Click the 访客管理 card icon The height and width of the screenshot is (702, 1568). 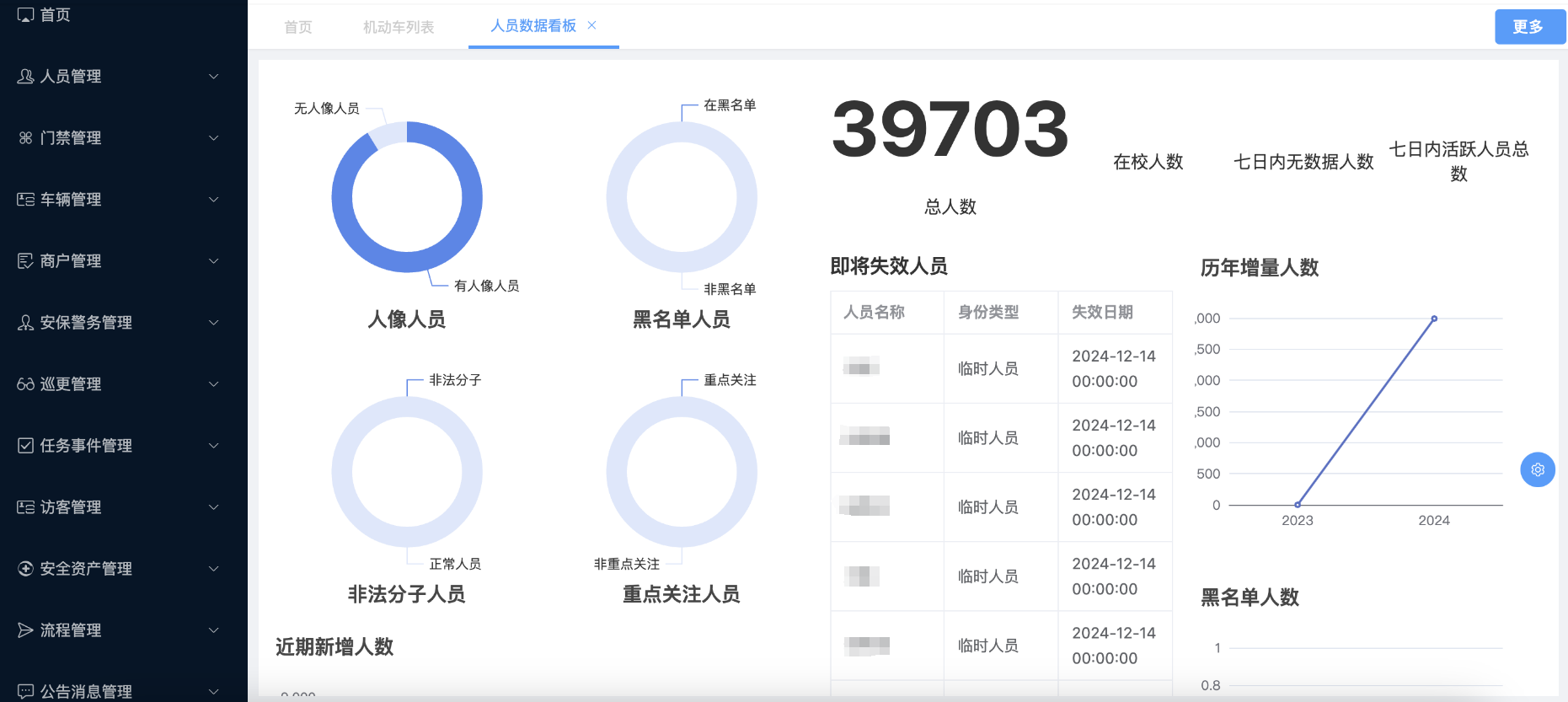coord(25,507)
